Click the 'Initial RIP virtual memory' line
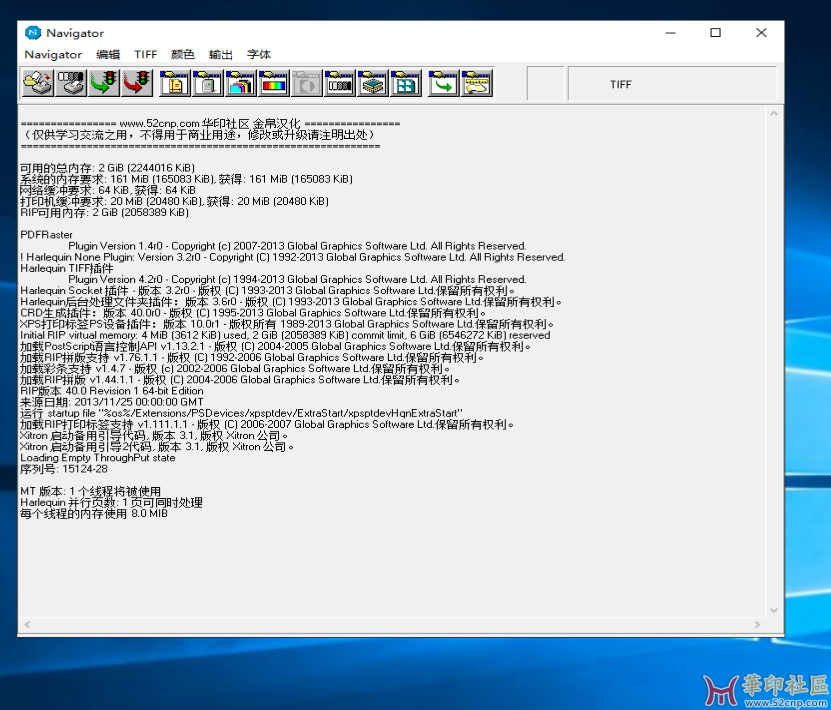 pyautogui.click(x=285, y=335)
